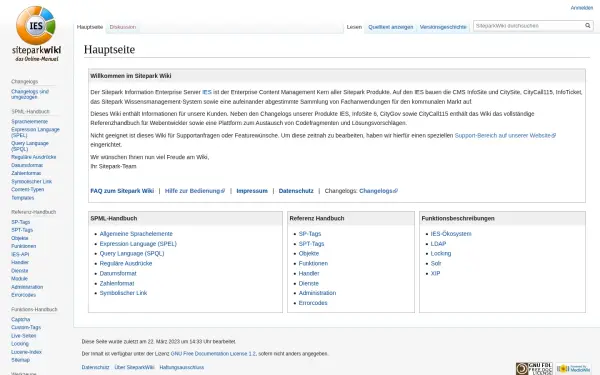This screenshot has width=600, height=375.
Task: Open sidebar Sitemap link
Action: pyautogui.click(x=20, y=360)
